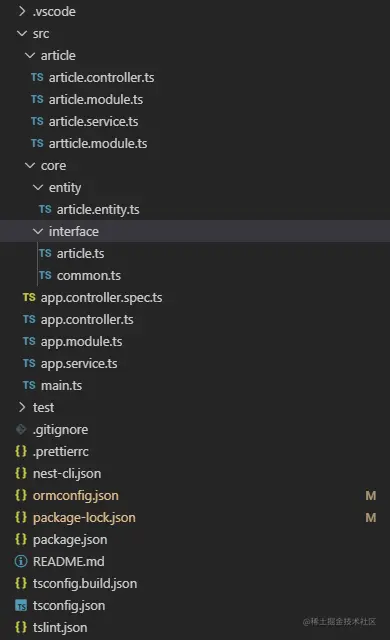390x640 pixels.
Task: Collapse the src folder chevron
Action: [22, 33]
